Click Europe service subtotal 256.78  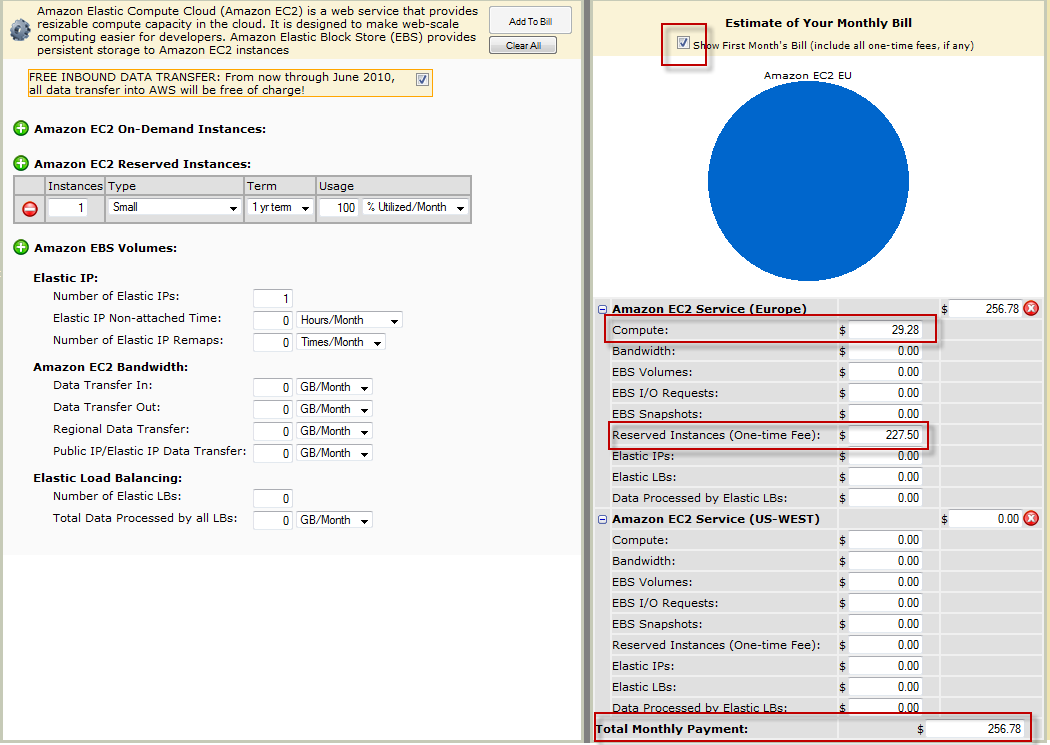[985, 309]
